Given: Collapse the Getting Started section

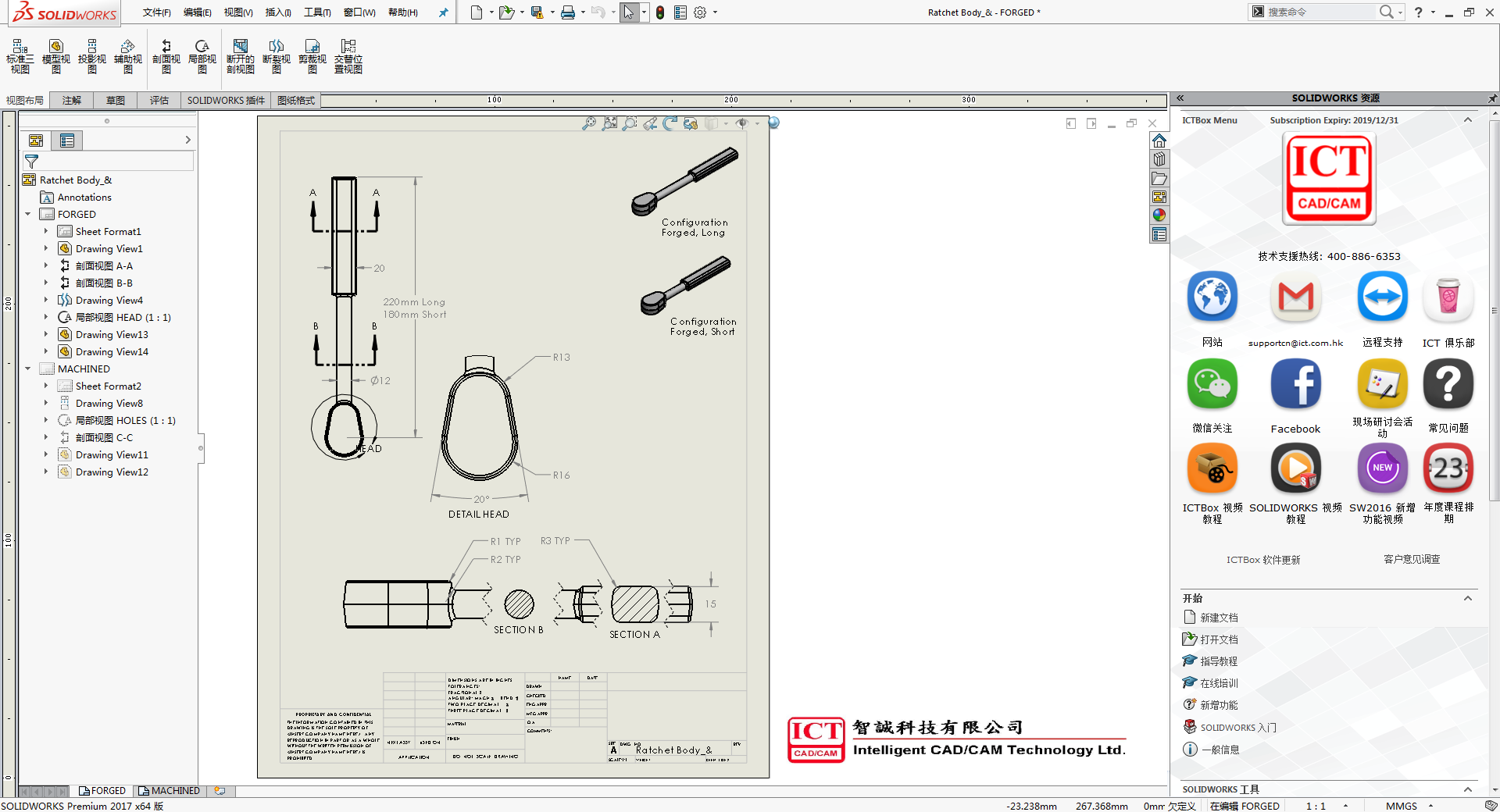Looking at the screenshot, I should (1468, 598).
